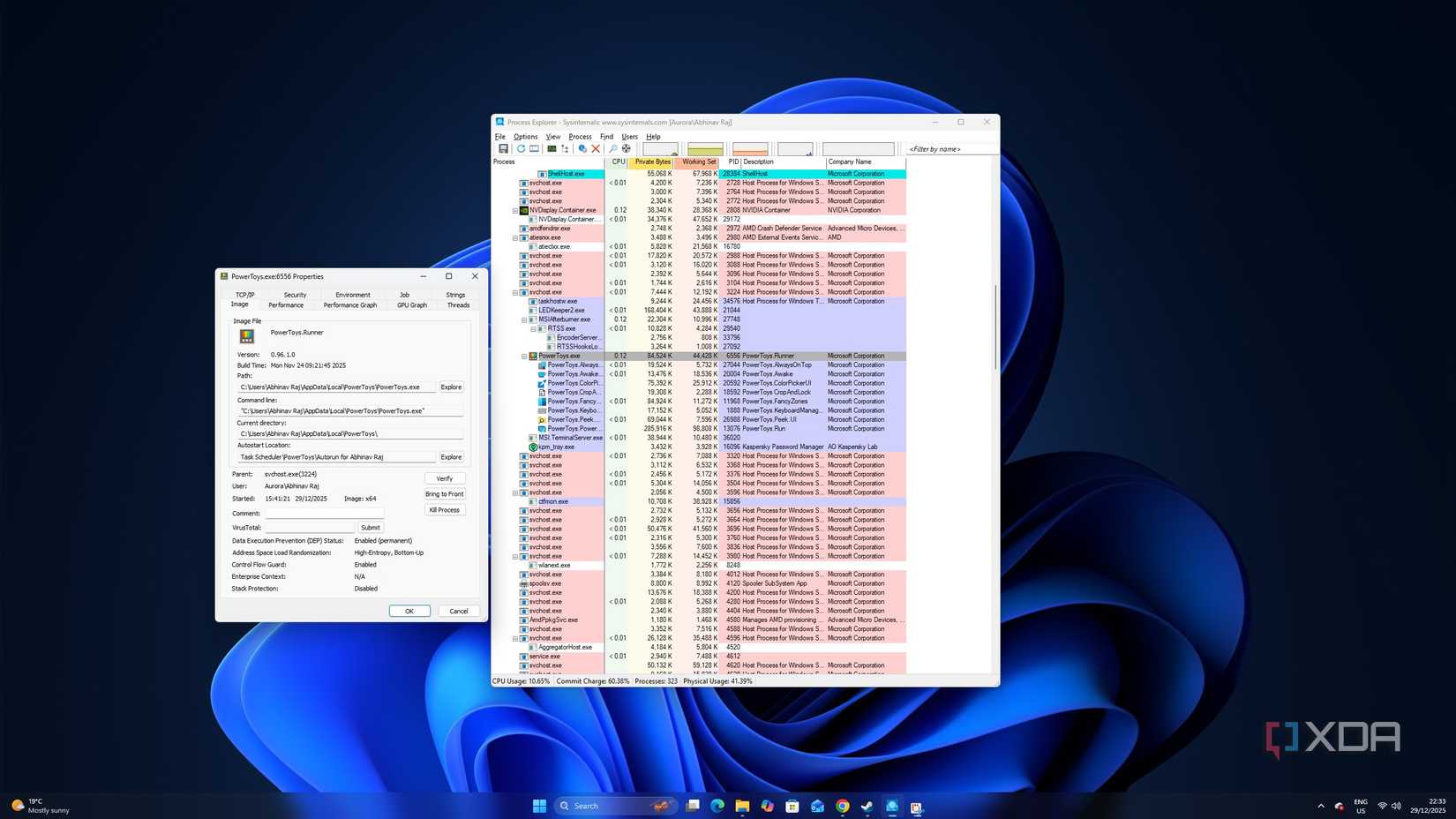
Task: Collapse the MSIAfterburner.exe tree node
Action: pyautogui.click(x=524, y=320)
